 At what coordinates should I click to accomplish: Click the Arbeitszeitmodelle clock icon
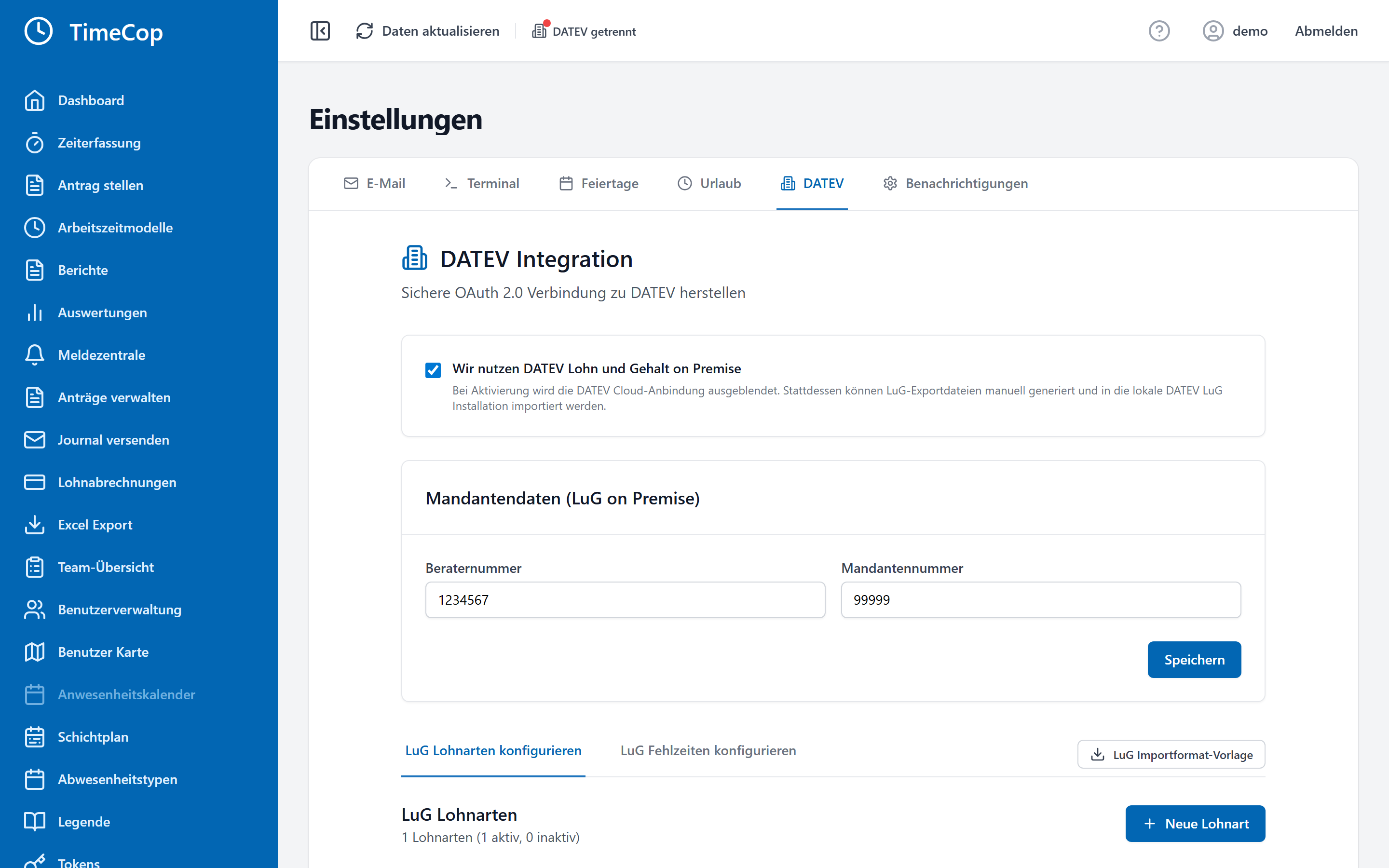(34, 228)
